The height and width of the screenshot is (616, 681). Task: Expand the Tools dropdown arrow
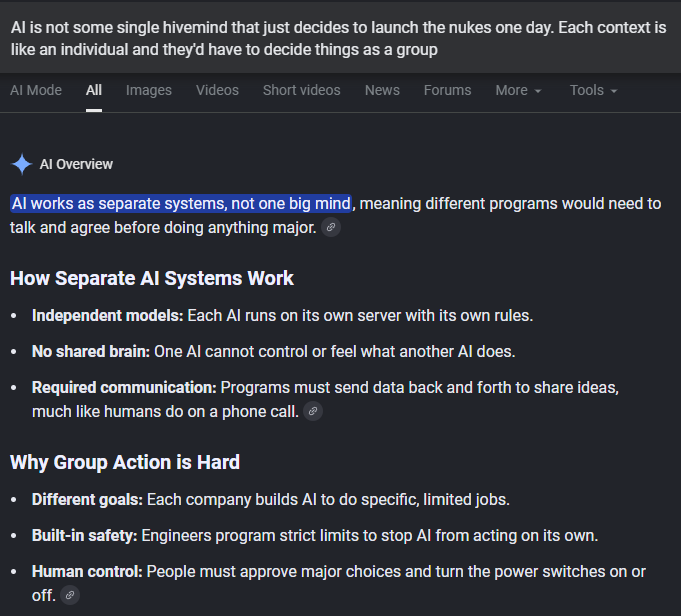coord(614,91)
